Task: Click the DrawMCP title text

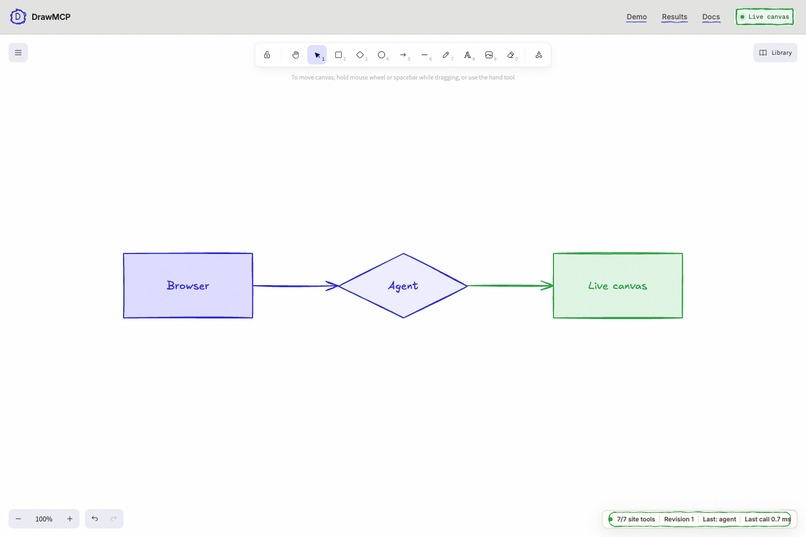Action: click(x=51, y=17)
